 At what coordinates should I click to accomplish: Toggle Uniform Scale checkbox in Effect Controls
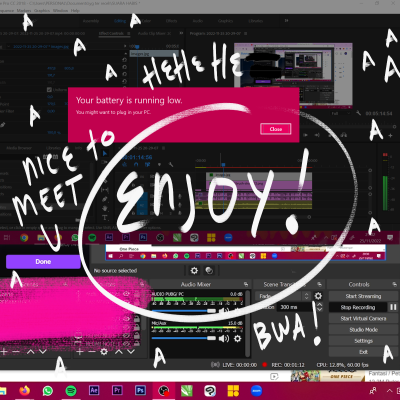pos(49,90)
